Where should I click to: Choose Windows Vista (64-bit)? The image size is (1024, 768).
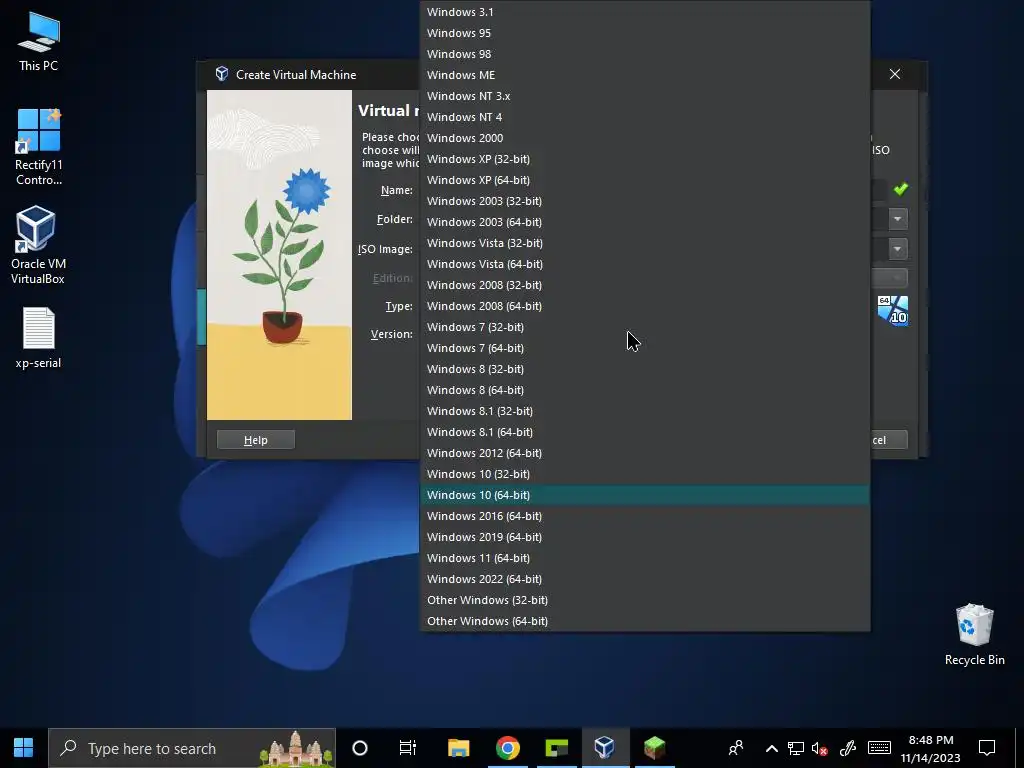645,264
